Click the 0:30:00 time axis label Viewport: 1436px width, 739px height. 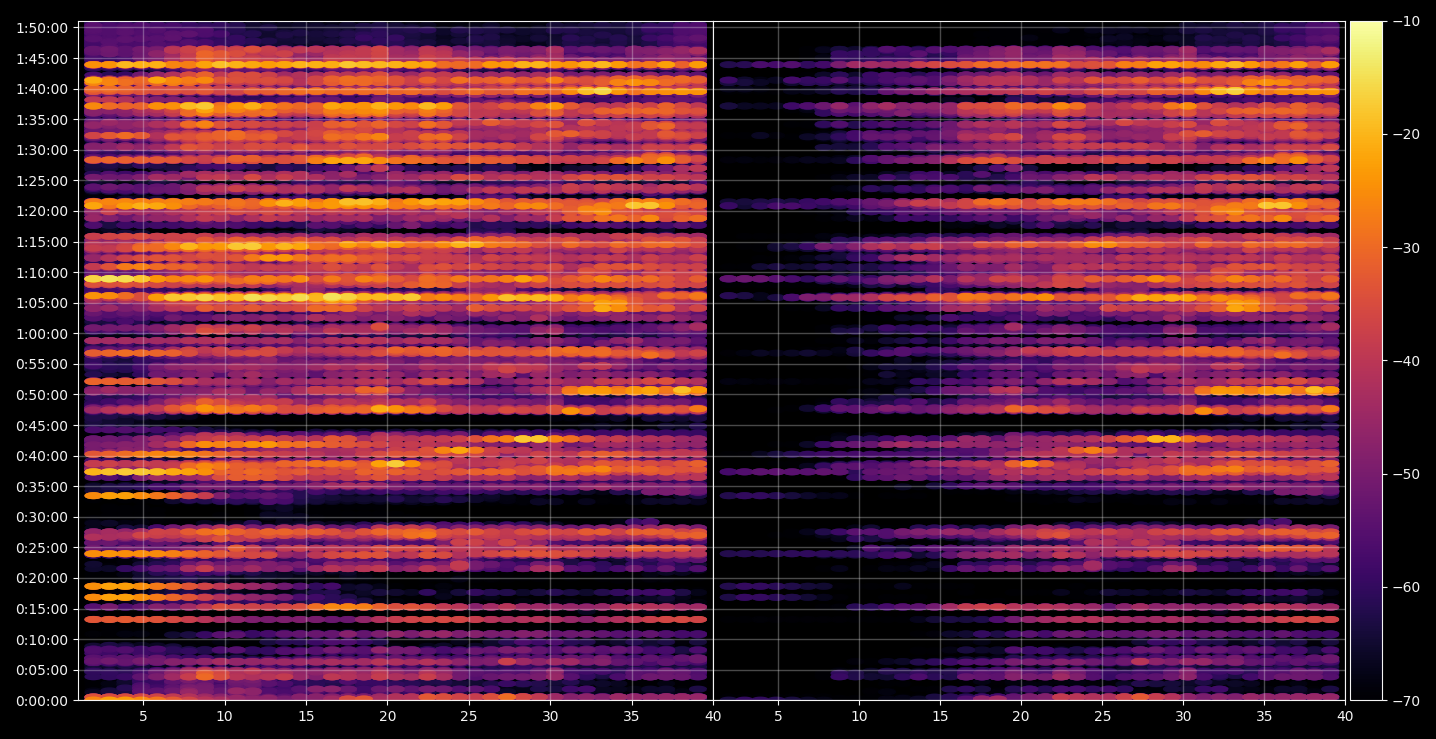coord(42,517)
